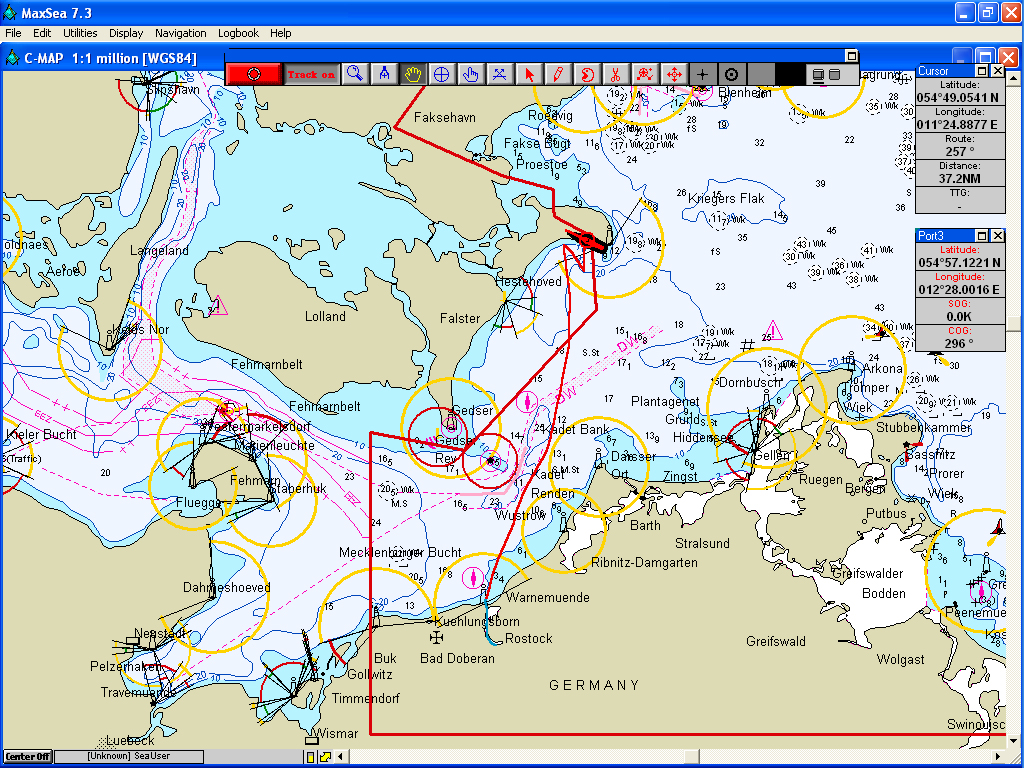The height and width of the screenshot is (768, 1024).
Task: Select the black plus mark tool
Action: coord(702,74)
